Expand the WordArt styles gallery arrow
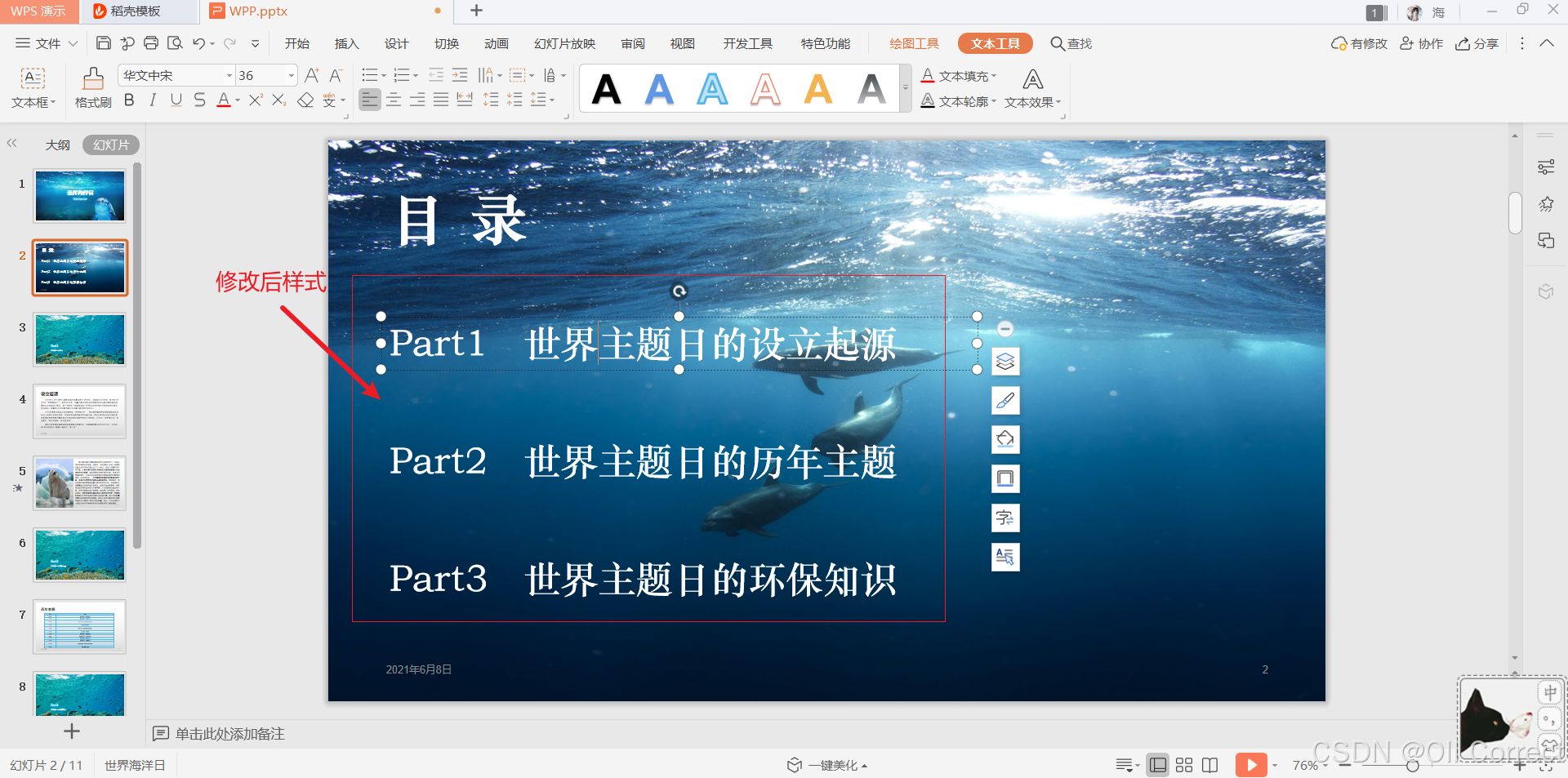 coord(905,88)
